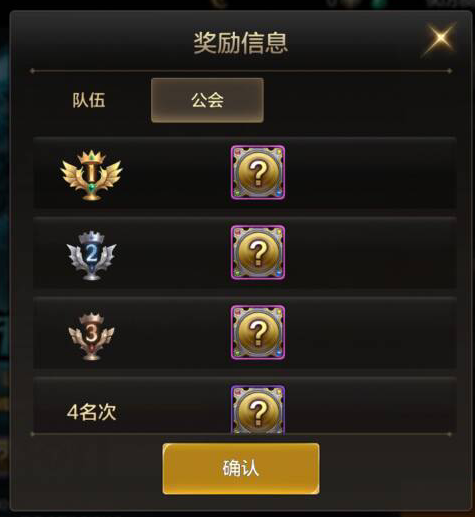
Task: Open the second-place mystery reward box
Action: [258, 253]
